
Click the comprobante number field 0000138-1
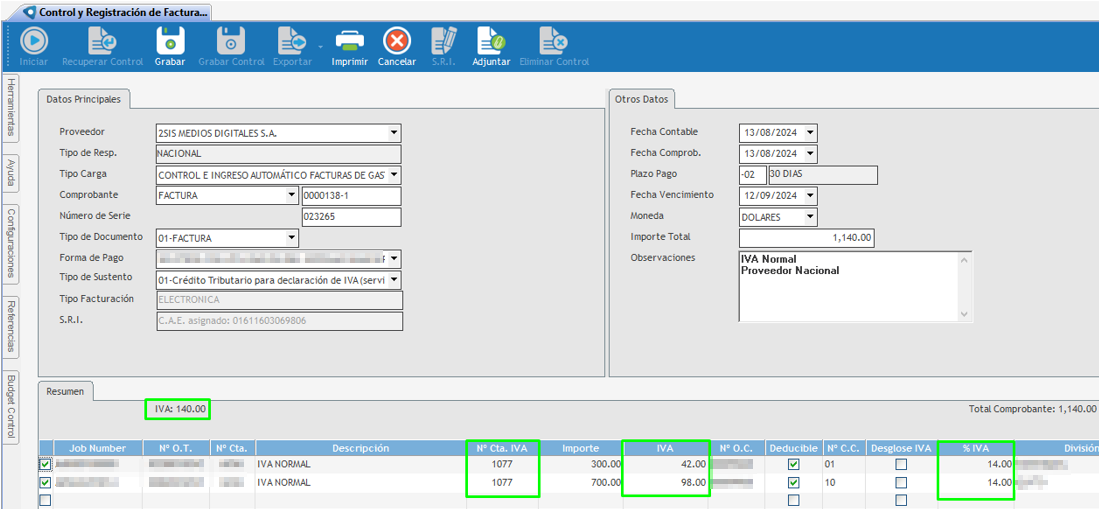[x=351, y=196]
